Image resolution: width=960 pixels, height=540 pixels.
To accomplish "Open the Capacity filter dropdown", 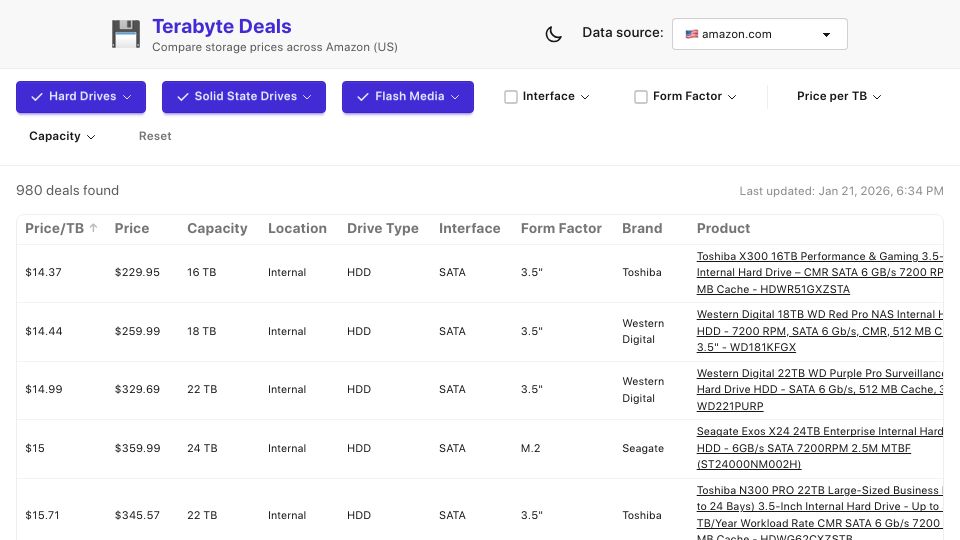I will click(x=62, y=137).
